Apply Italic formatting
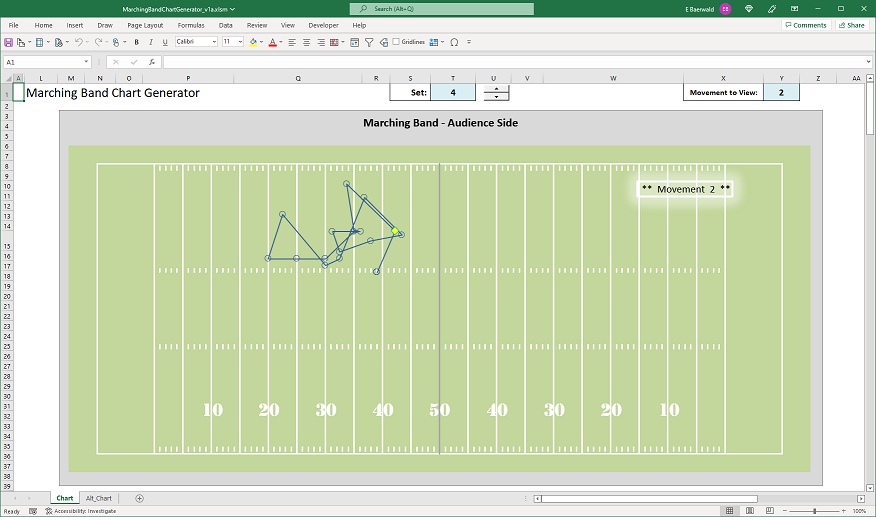The image size is (876, 517). (150, 42)
